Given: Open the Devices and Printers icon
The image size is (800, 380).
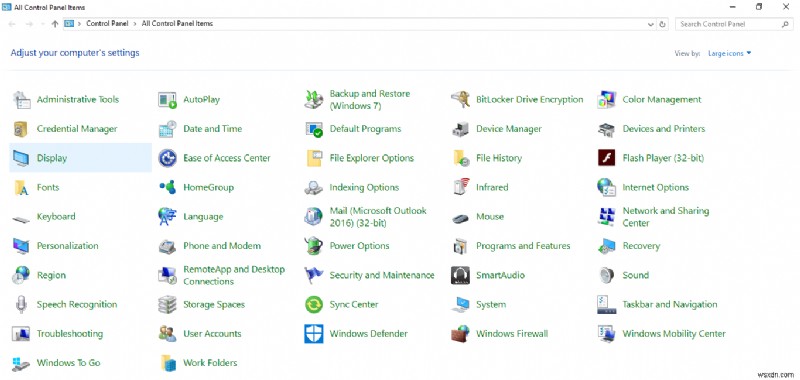Looking at the screenshot, I should [x=607, y=129].
